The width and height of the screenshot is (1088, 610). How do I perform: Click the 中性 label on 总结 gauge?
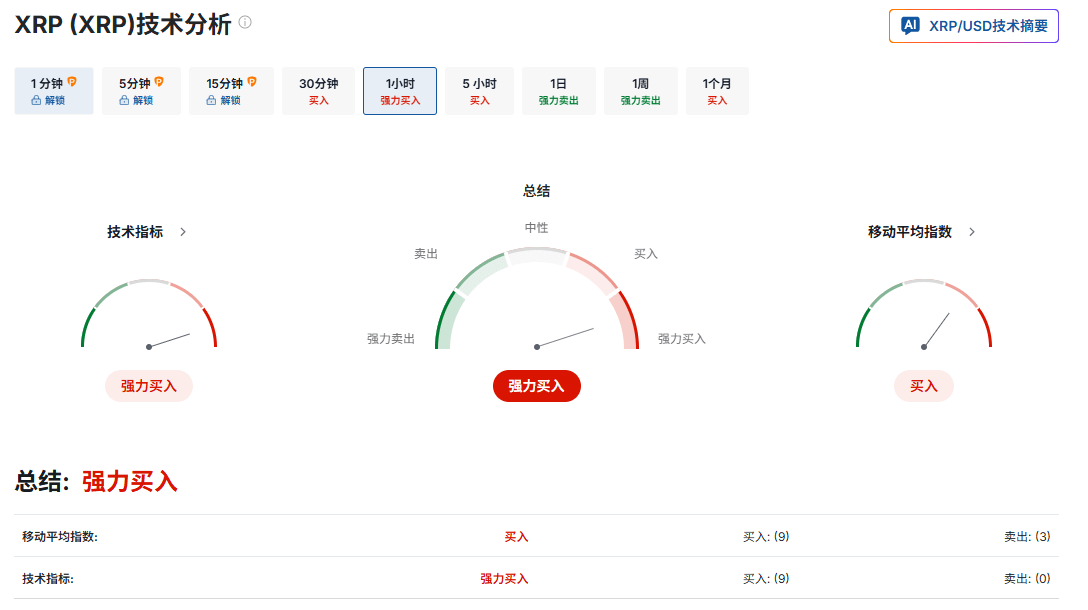[x=536, y=228]
